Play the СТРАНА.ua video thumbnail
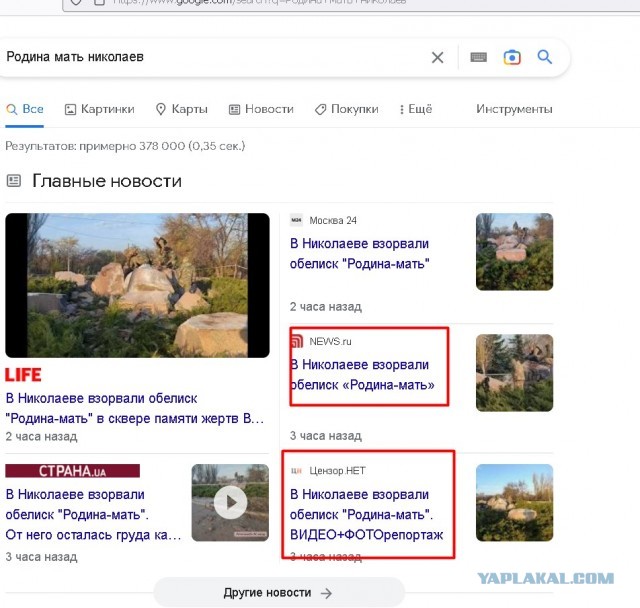The width and height of the screenshot is (640, 608). coord(230,502)
